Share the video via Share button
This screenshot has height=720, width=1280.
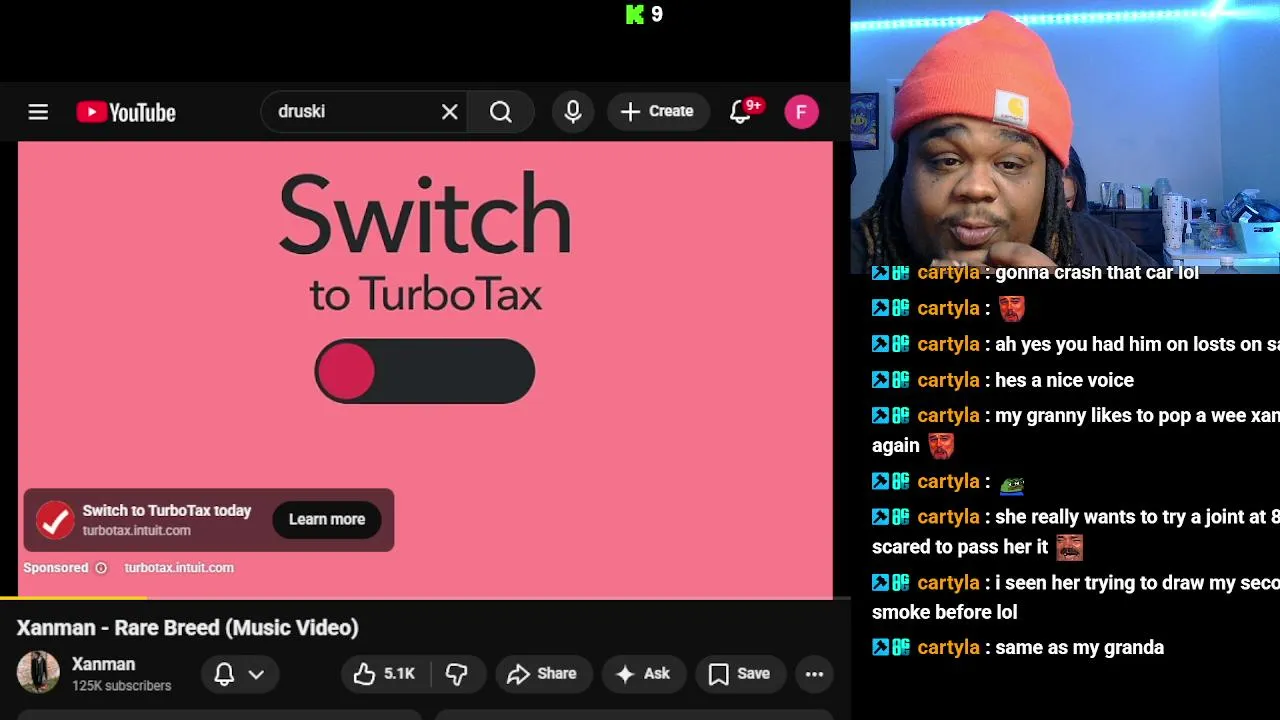click(x=542, y=674)
